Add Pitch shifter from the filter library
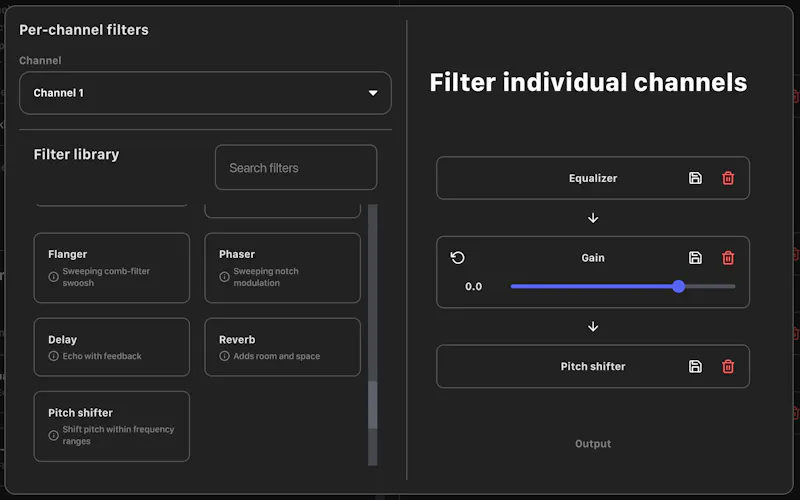Image resolution: width=800 pixels, height=500 pixels. click(112, 427)
